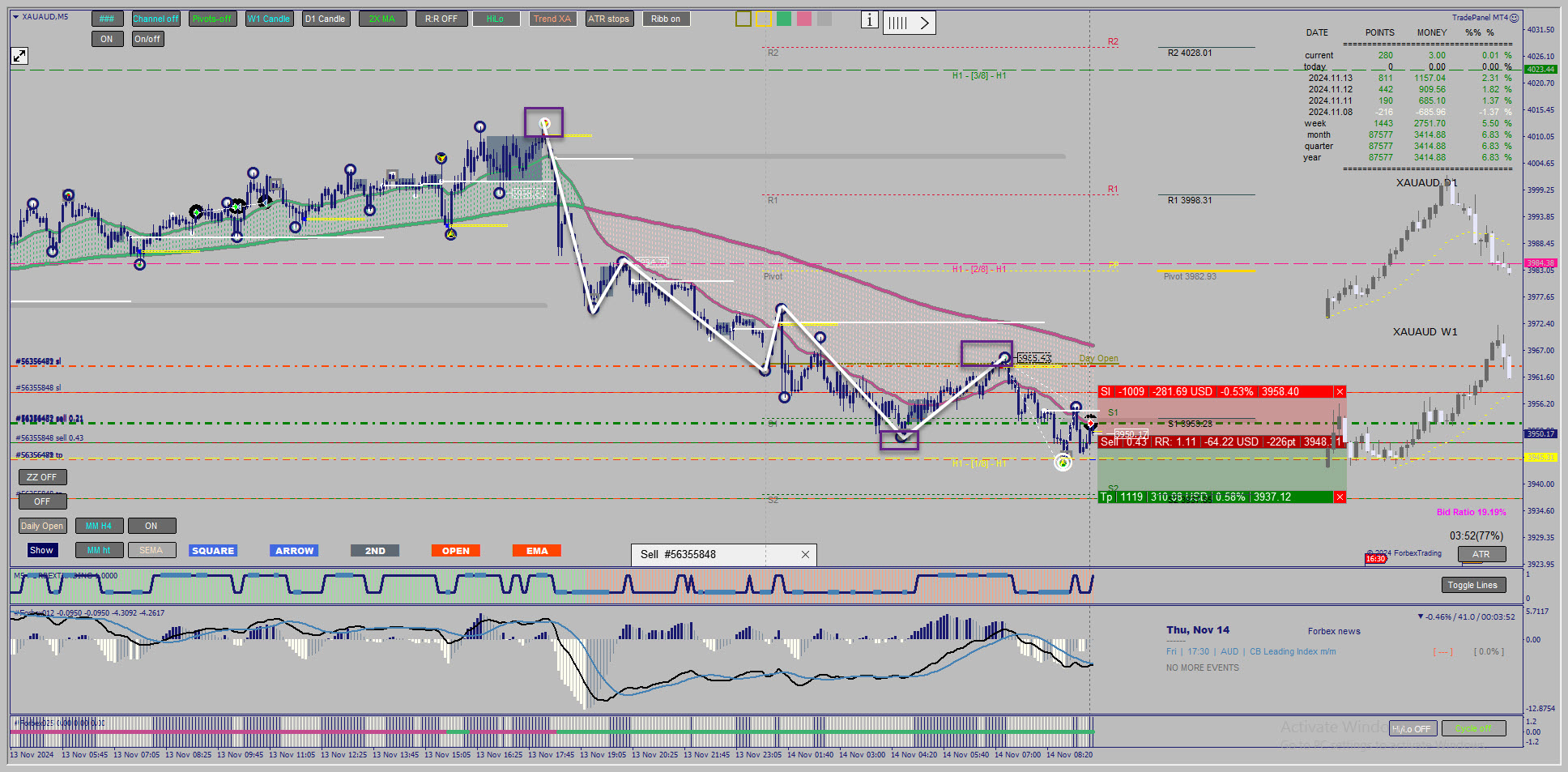Screen dimensions: 1568x772
Task: Toggle the Channel off button
Action: [x=156, y=19]
